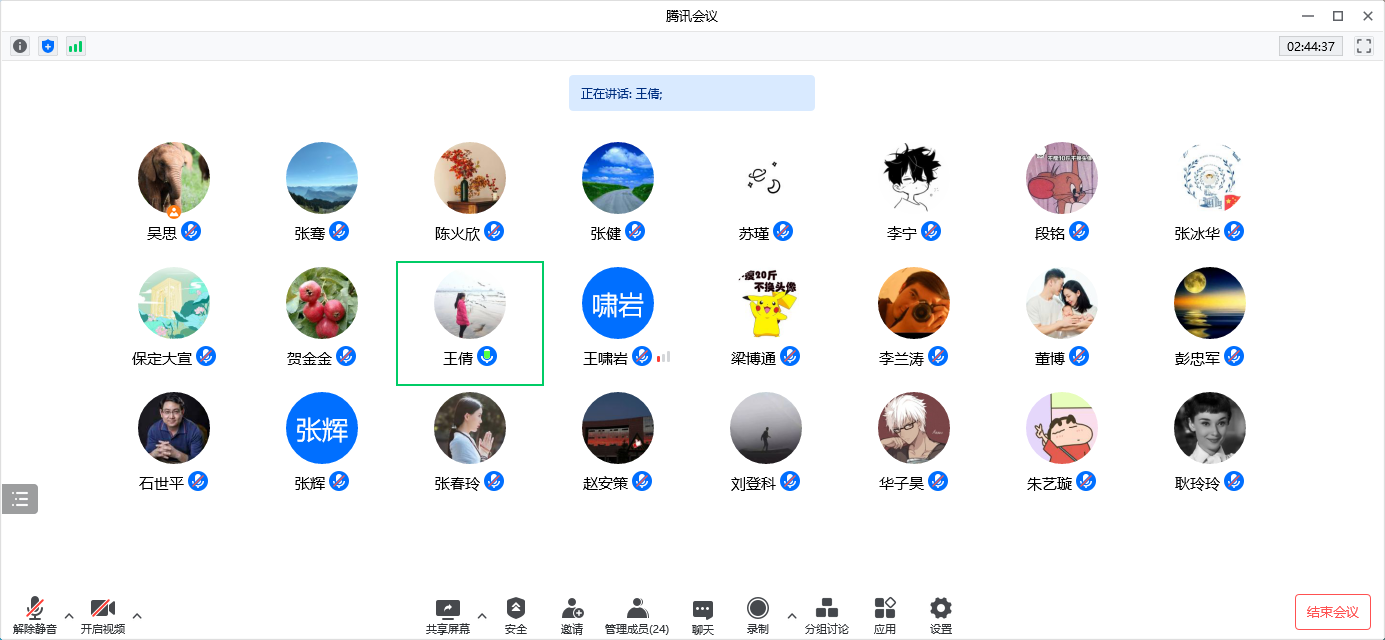Expand share screen options arrow
The image size is (1385, 640).
click(x=482, y=615)
